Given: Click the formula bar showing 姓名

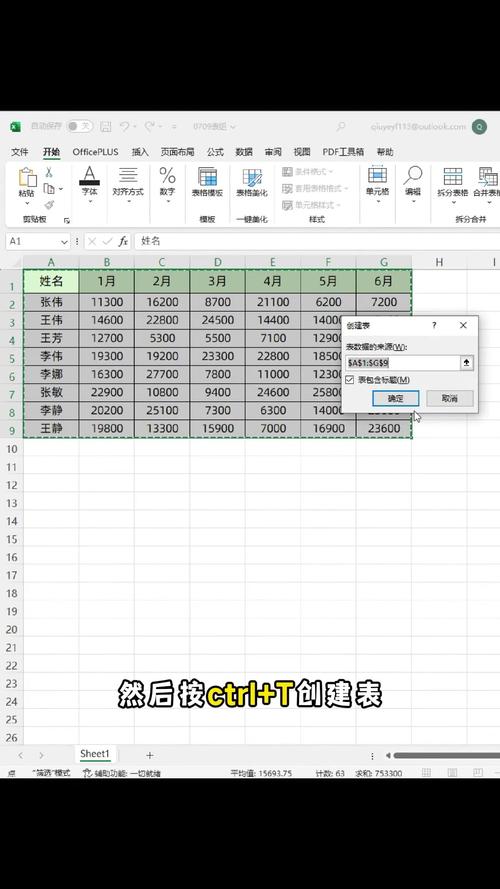Looking at the screenshot, I should pyautogui.click(x=317, y=242).
